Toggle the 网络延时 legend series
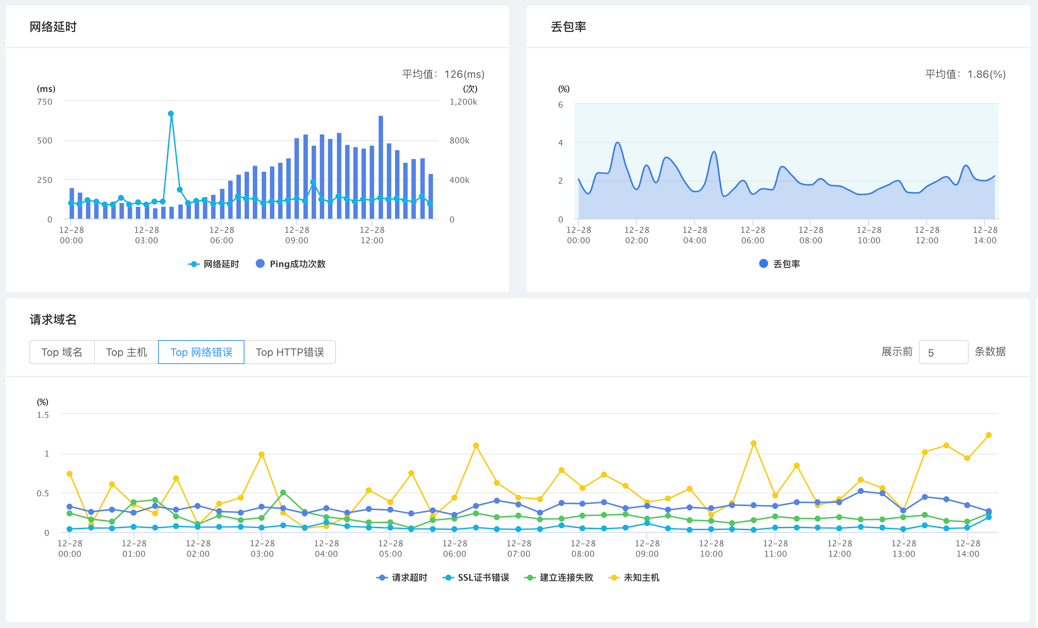This screenshot has height=628, width=1038. [214, 264]
